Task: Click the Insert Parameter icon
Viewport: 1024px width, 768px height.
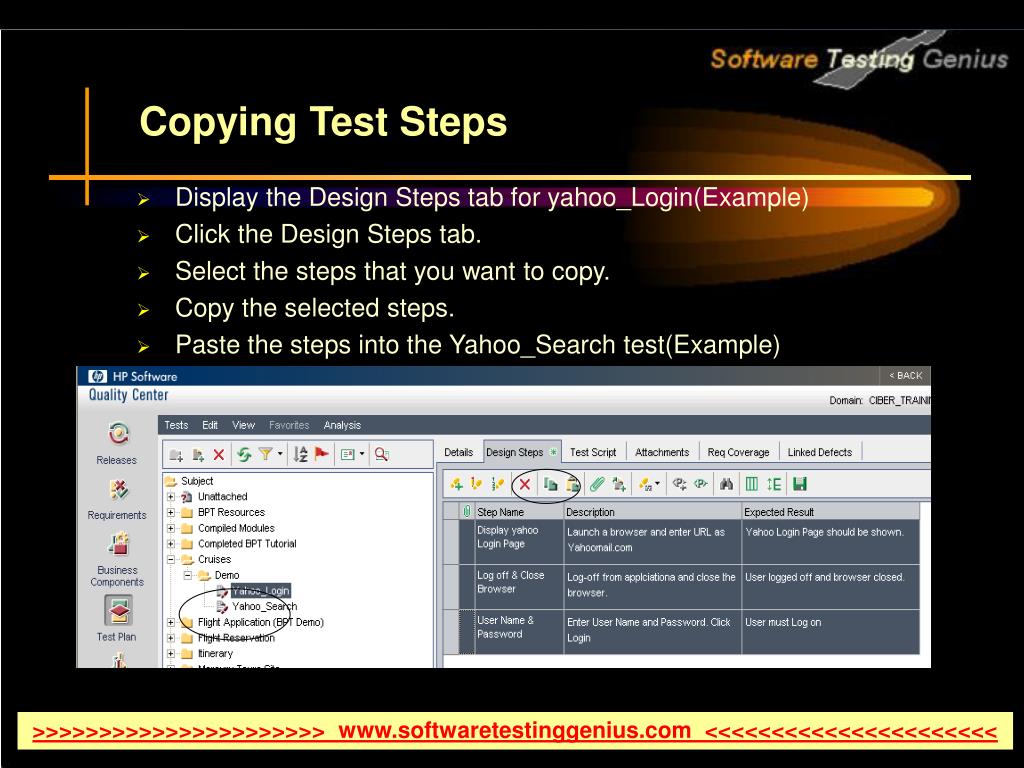Action: coord(679,484)
